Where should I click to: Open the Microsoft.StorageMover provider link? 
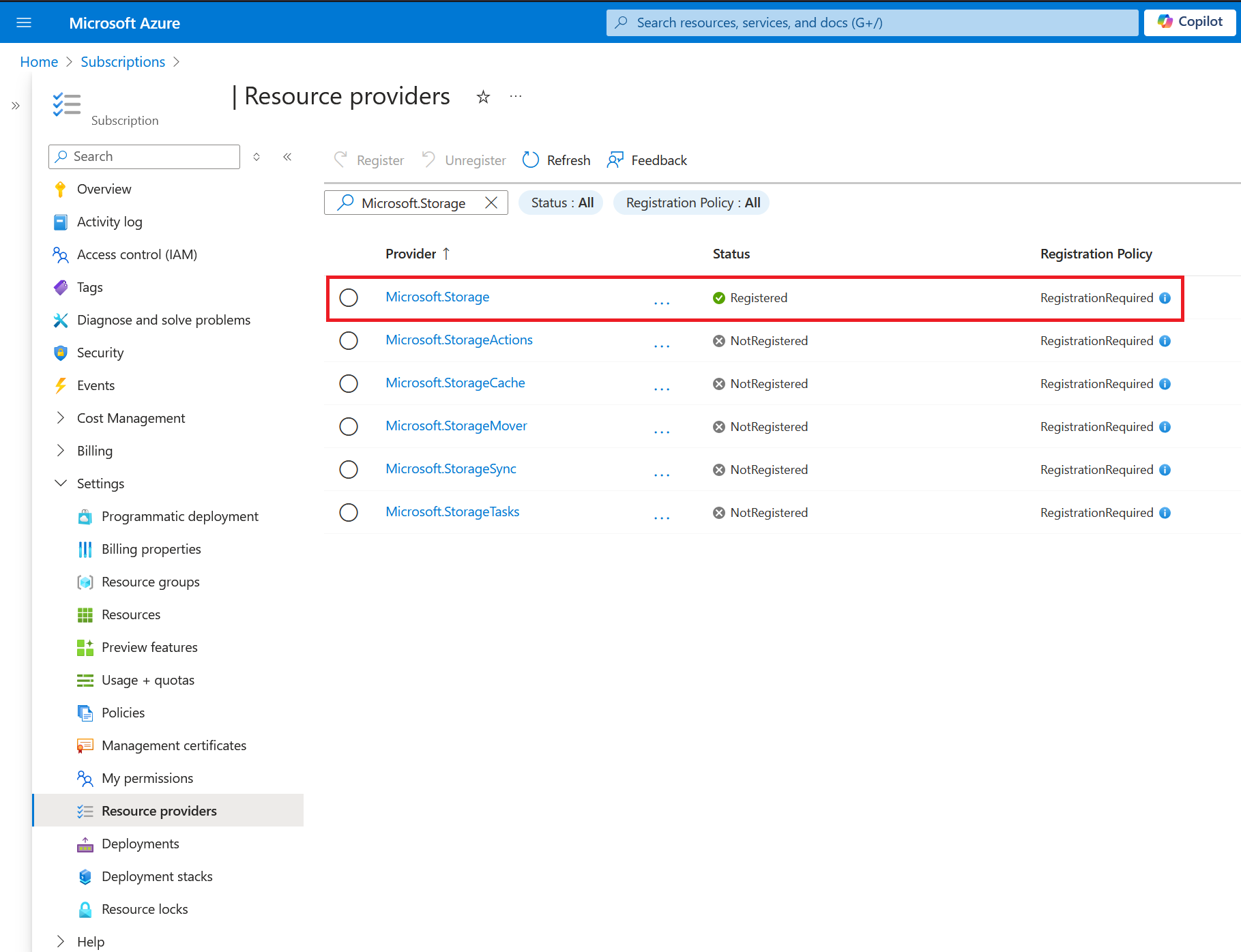[x=456, y=426]
